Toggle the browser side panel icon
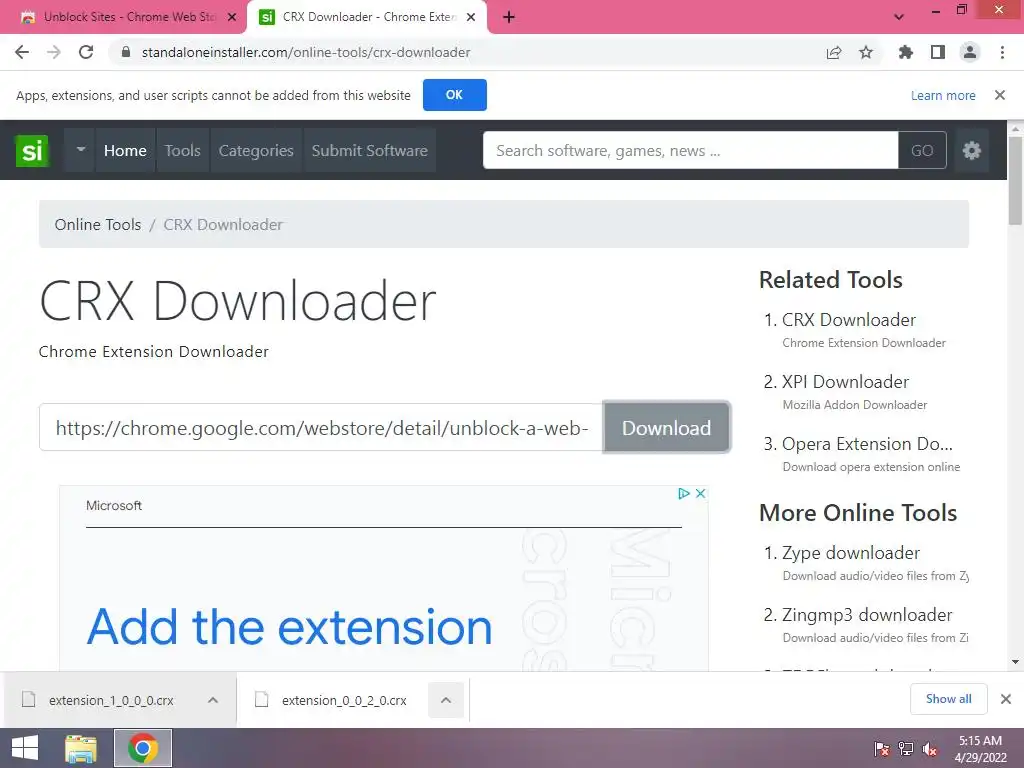The width and height of the screenshot is (1024, 768). pos(938,52)
